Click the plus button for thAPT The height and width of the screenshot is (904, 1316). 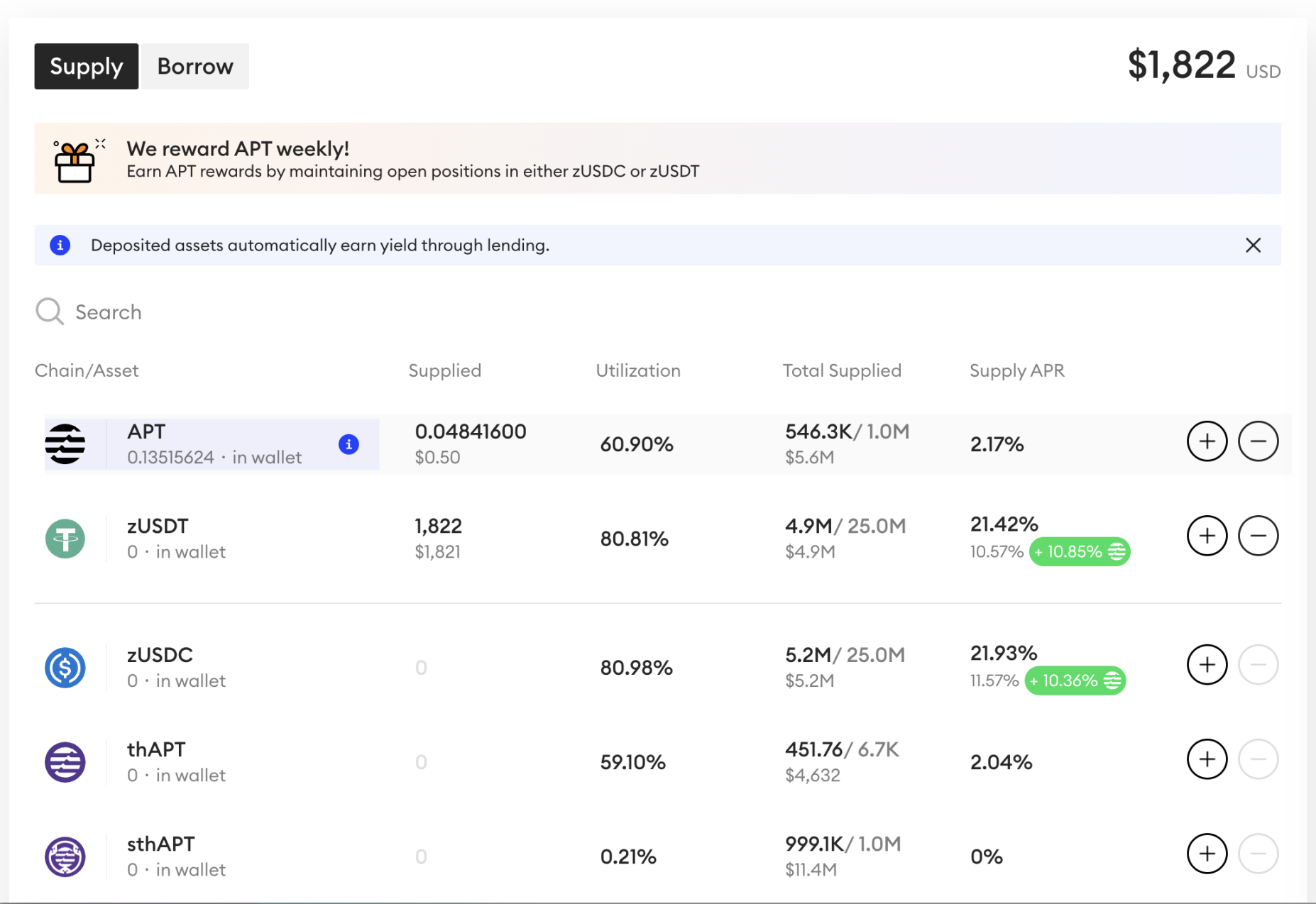click(1207, 759)
